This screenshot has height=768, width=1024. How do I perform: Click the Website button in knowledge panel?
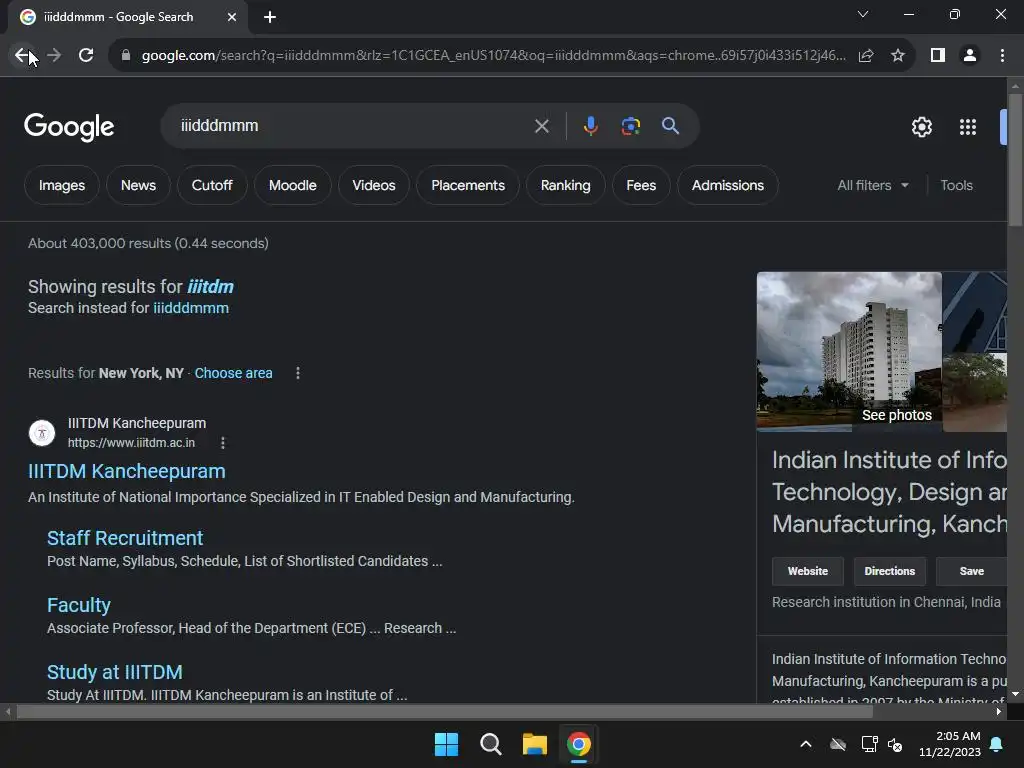point(808,571)
